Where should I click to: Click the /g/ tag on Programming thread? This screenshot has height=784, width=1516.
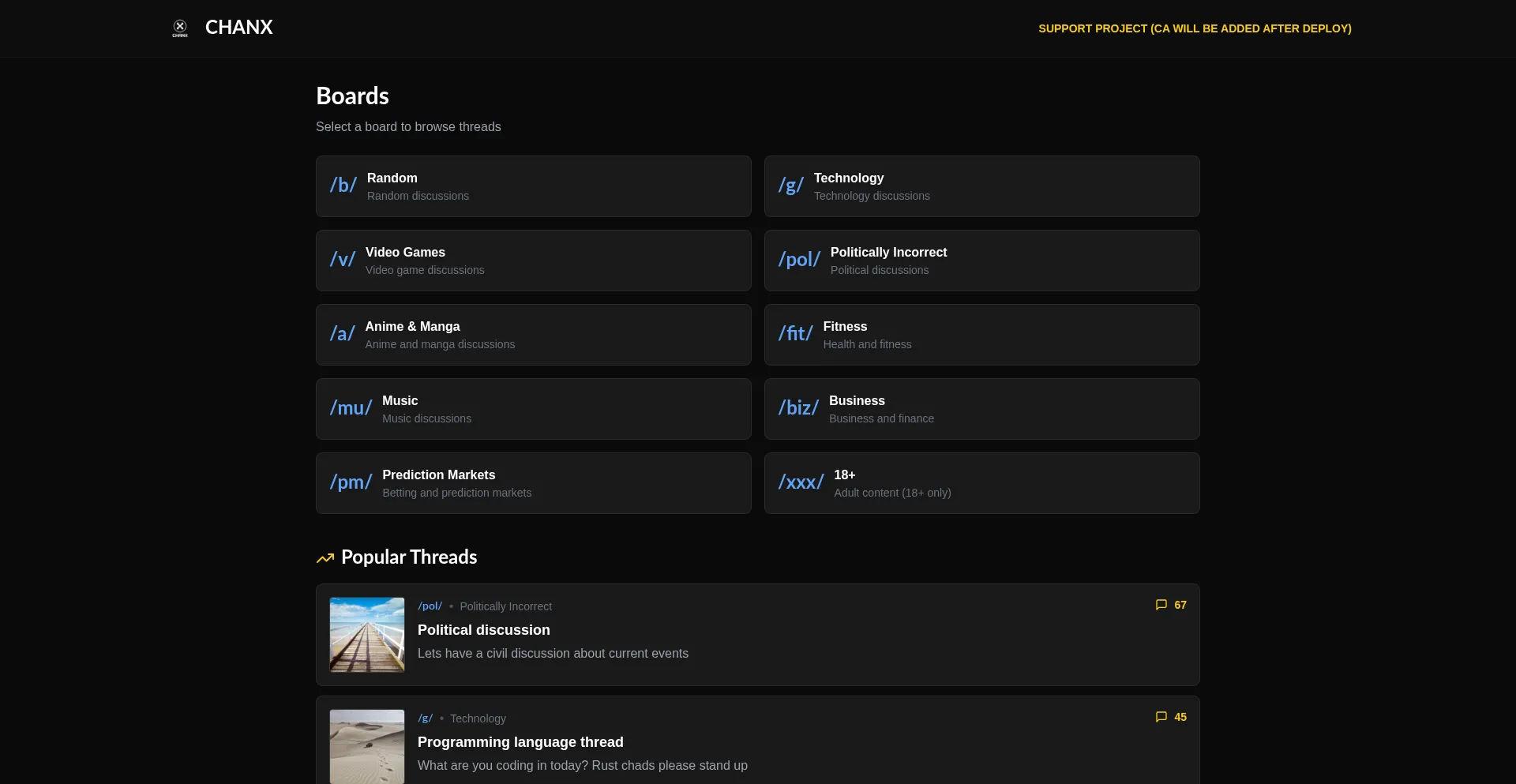point(425,718)
